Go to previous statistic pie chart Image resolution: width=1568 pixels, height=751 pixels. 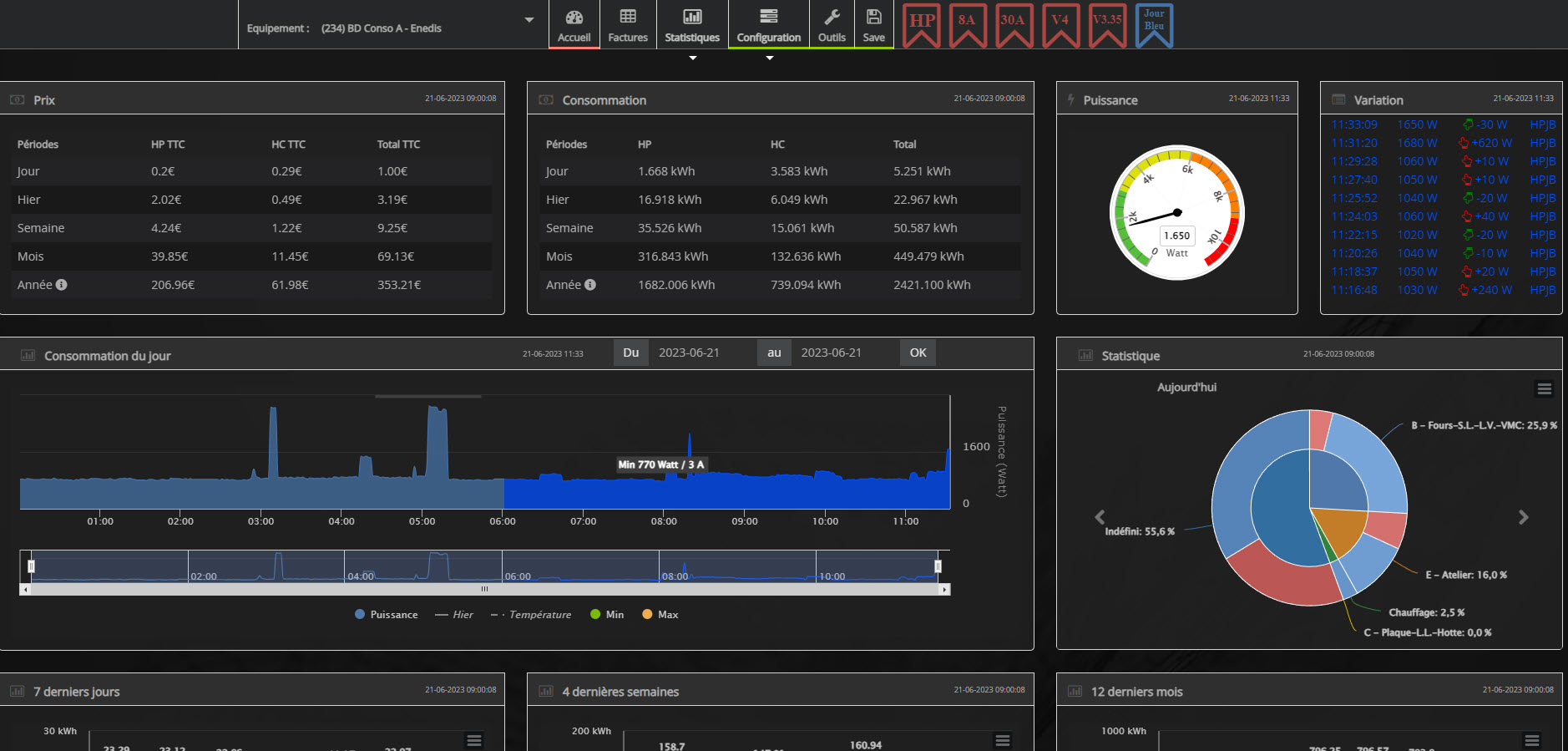coord(1100,517)
